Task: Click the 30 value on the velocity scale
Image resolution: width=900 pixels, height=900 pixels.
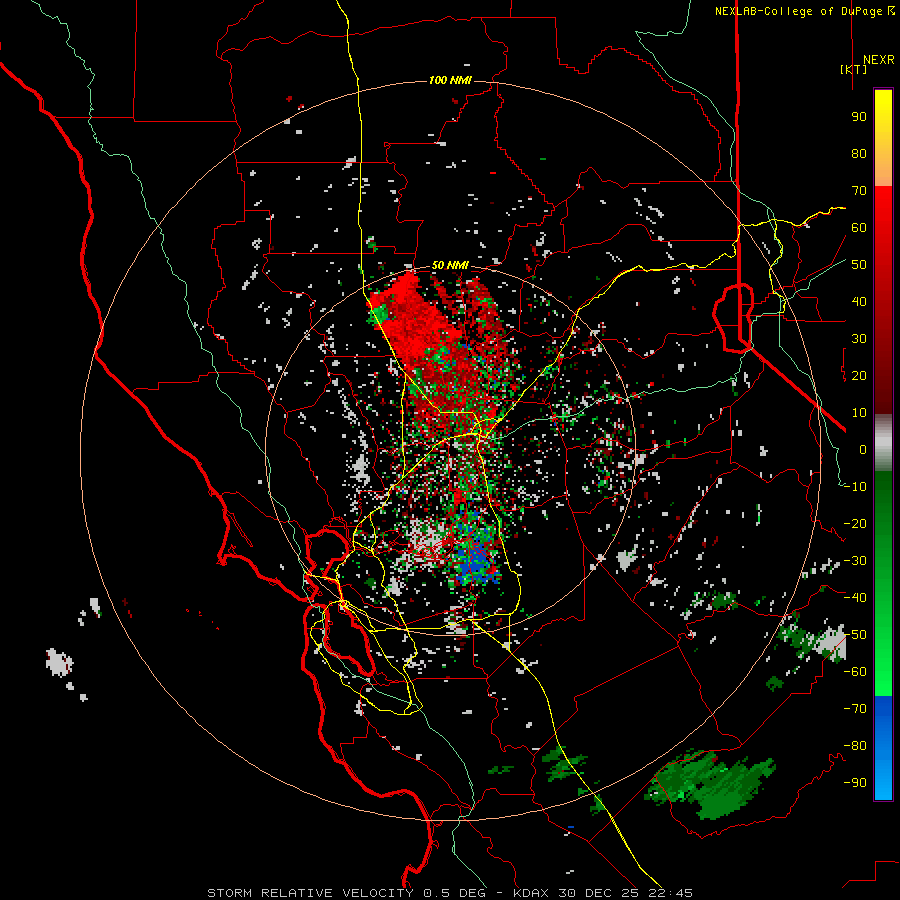Action: (859, 339)
